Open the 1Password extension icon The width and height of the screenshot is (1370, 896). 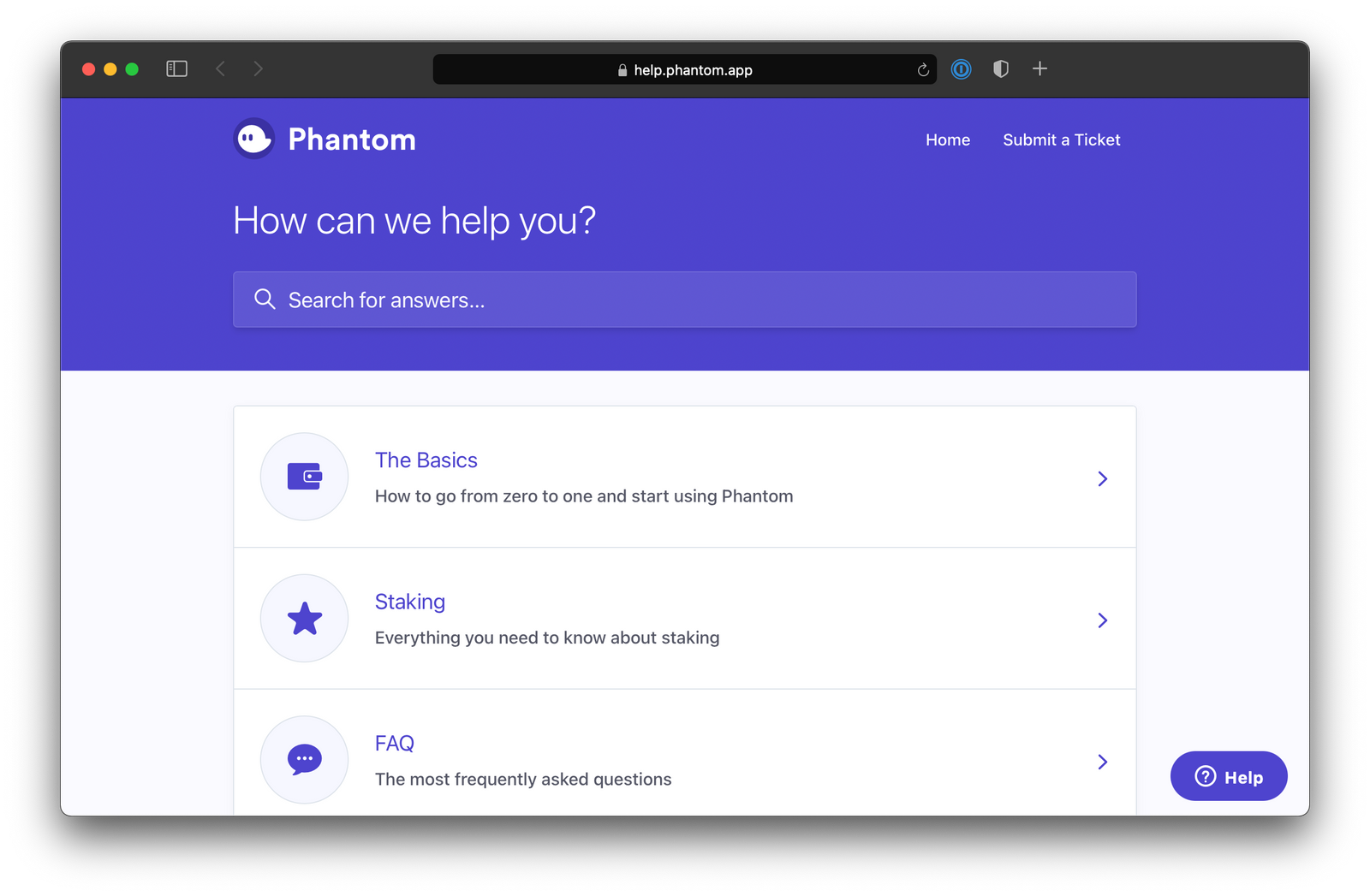(962, 69)
